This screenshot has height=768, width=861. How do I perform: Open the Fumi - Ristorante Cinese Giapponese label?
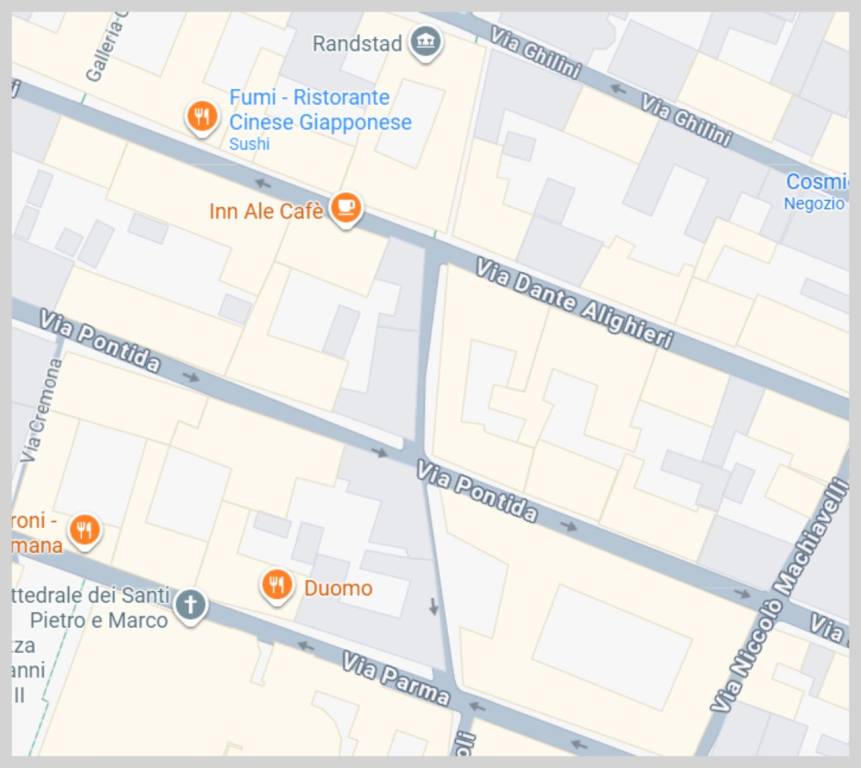320,110
